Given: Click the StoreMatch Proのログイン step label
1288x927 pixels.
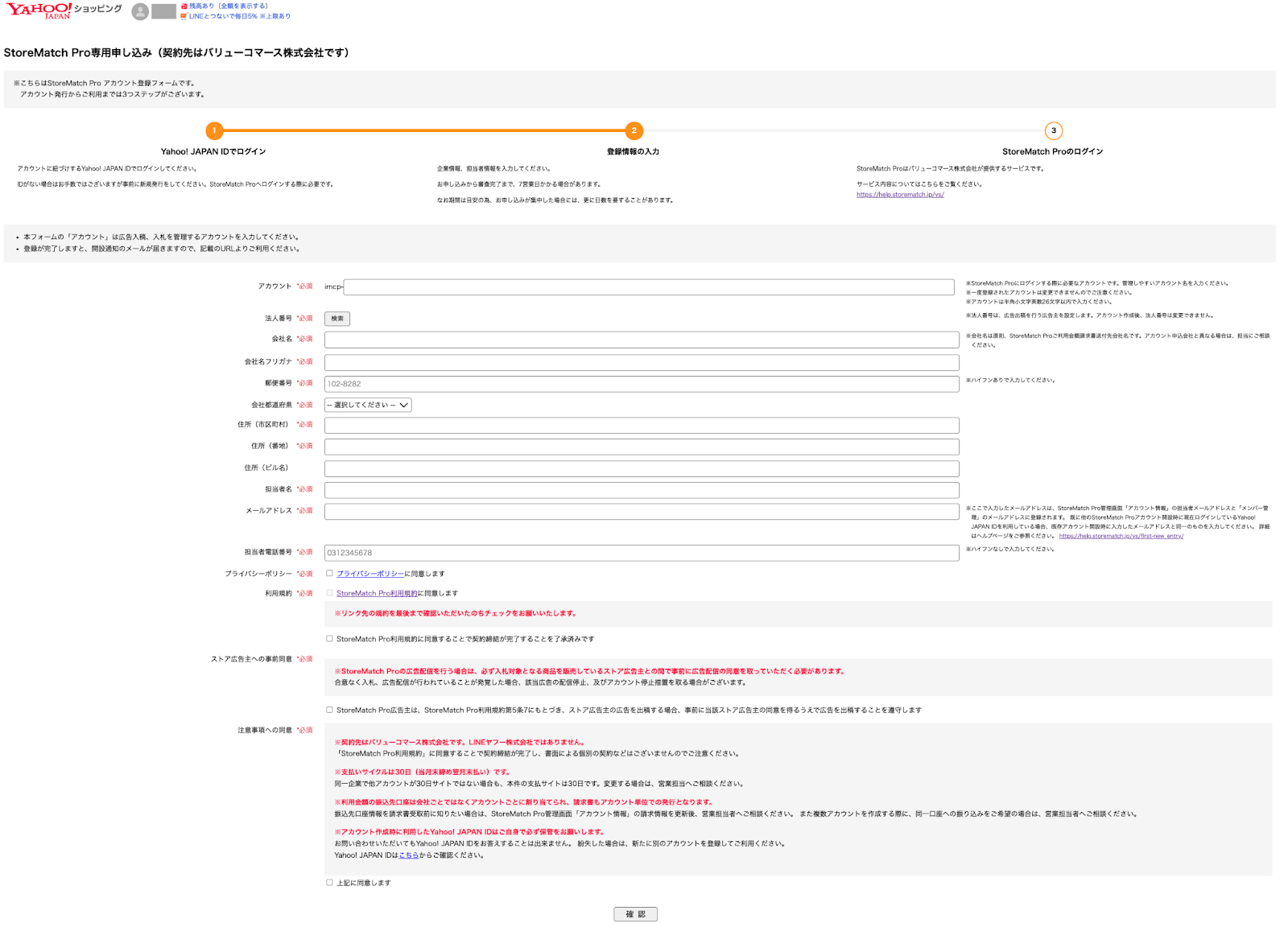Looking at the screenshot, I should [1053, 151].
